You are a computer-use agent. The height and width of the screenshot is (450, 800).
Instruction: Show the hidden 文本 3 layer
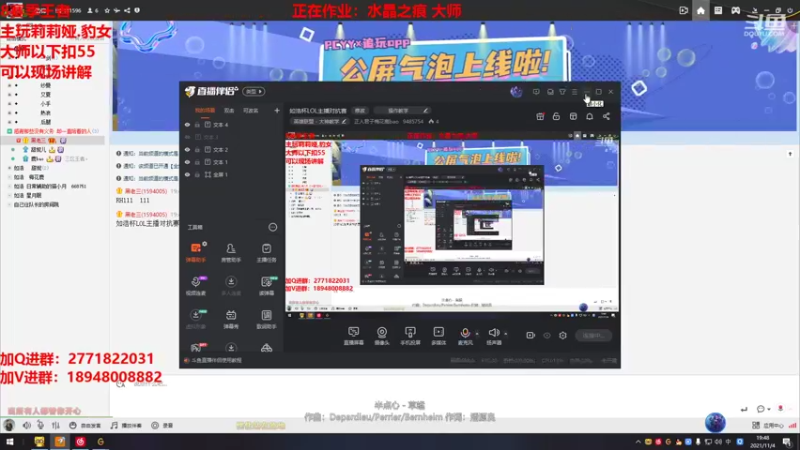pyautogui.click(x=187, y=137)
